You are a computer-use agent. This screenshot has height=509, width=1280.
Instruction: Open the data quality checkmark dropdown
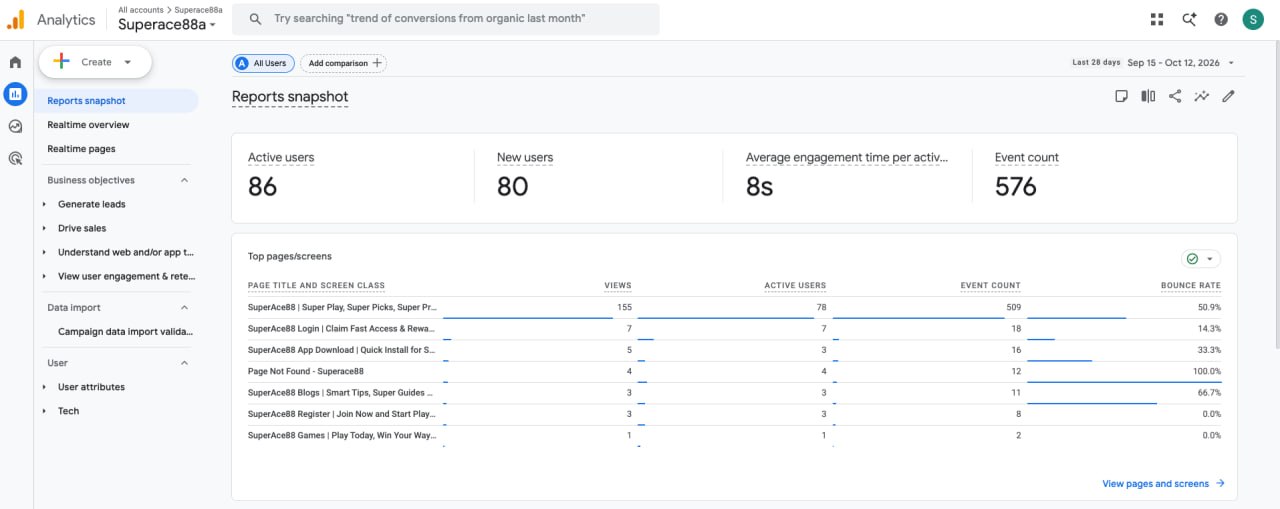pyautogui.click(x=1201, y=258)
